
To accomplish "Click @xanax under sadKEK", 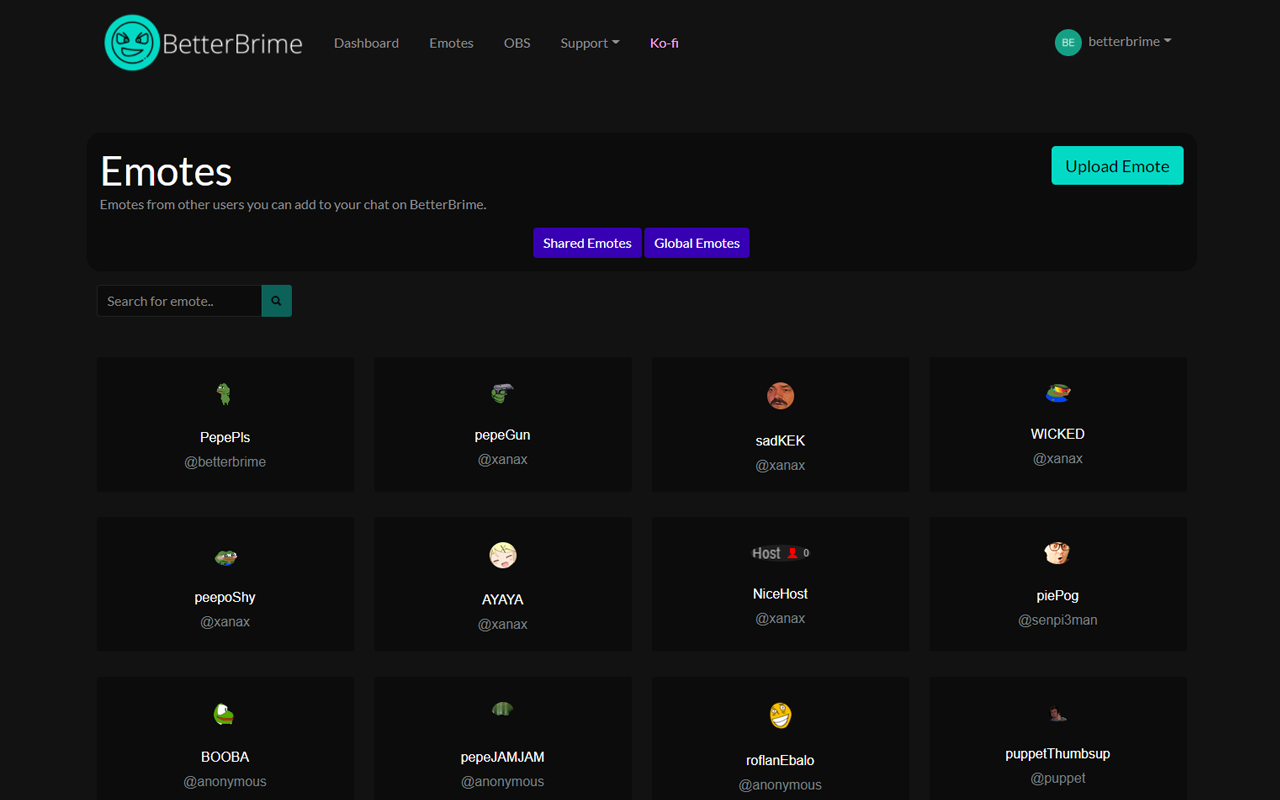I will tap(780, 465).
